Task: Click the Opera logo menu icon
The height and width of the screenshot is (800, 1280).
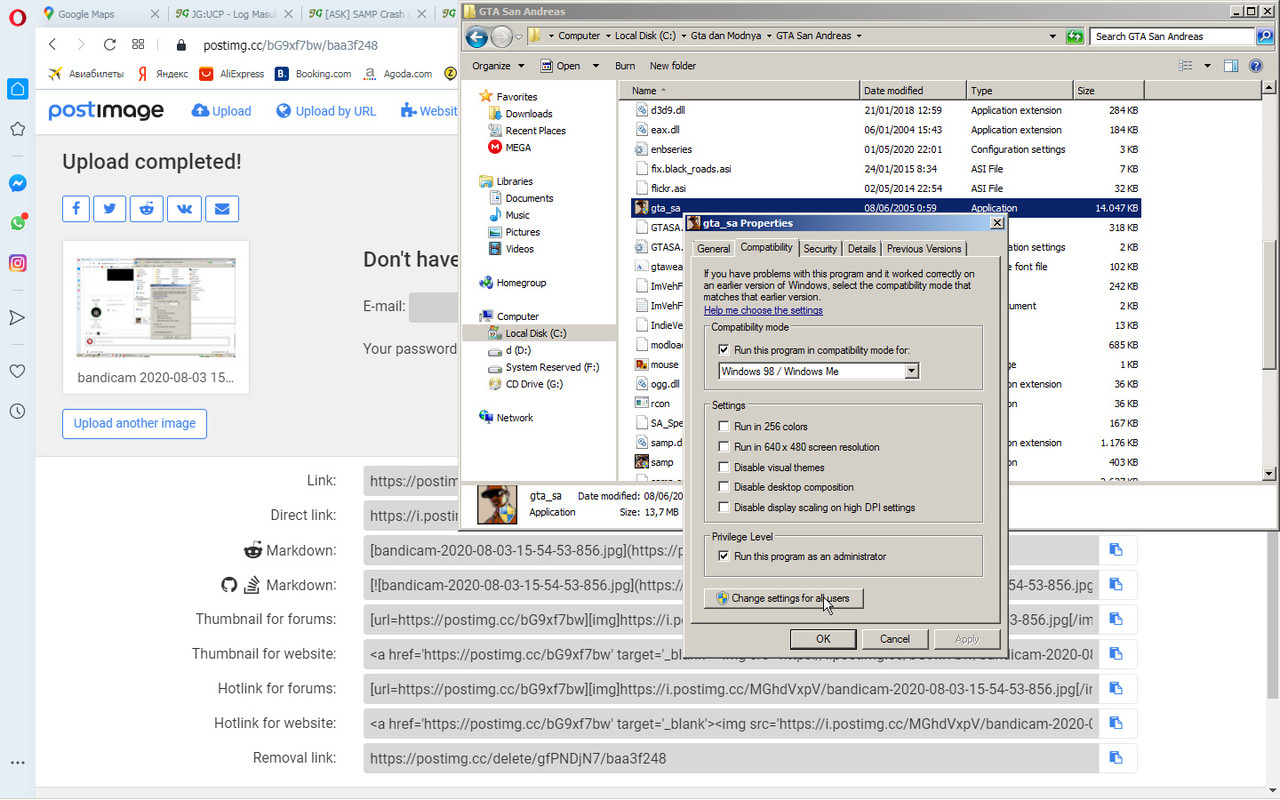Action: coord(17,18)
